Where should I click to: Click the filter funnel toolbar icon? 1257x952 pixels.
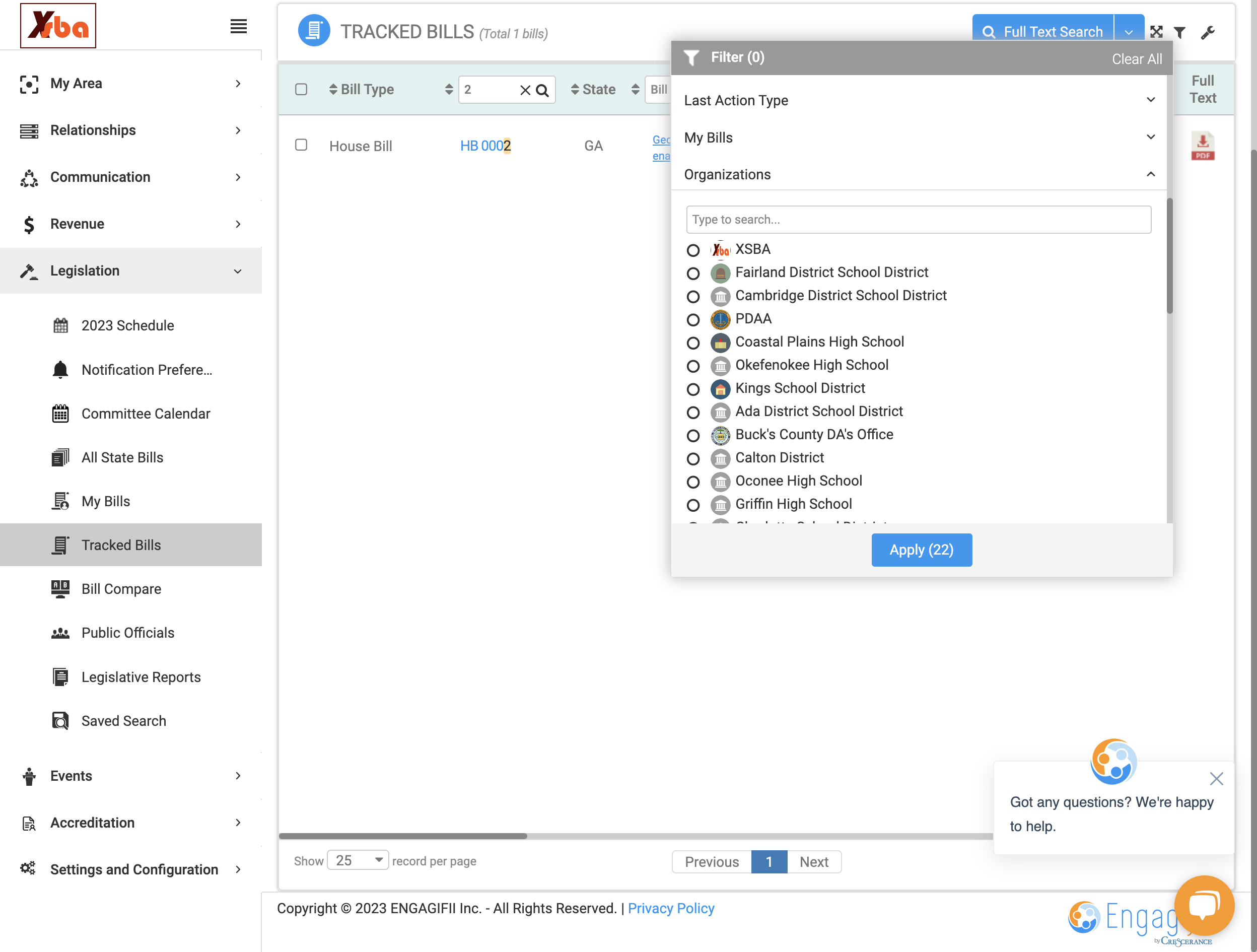tap(1180, 32)
